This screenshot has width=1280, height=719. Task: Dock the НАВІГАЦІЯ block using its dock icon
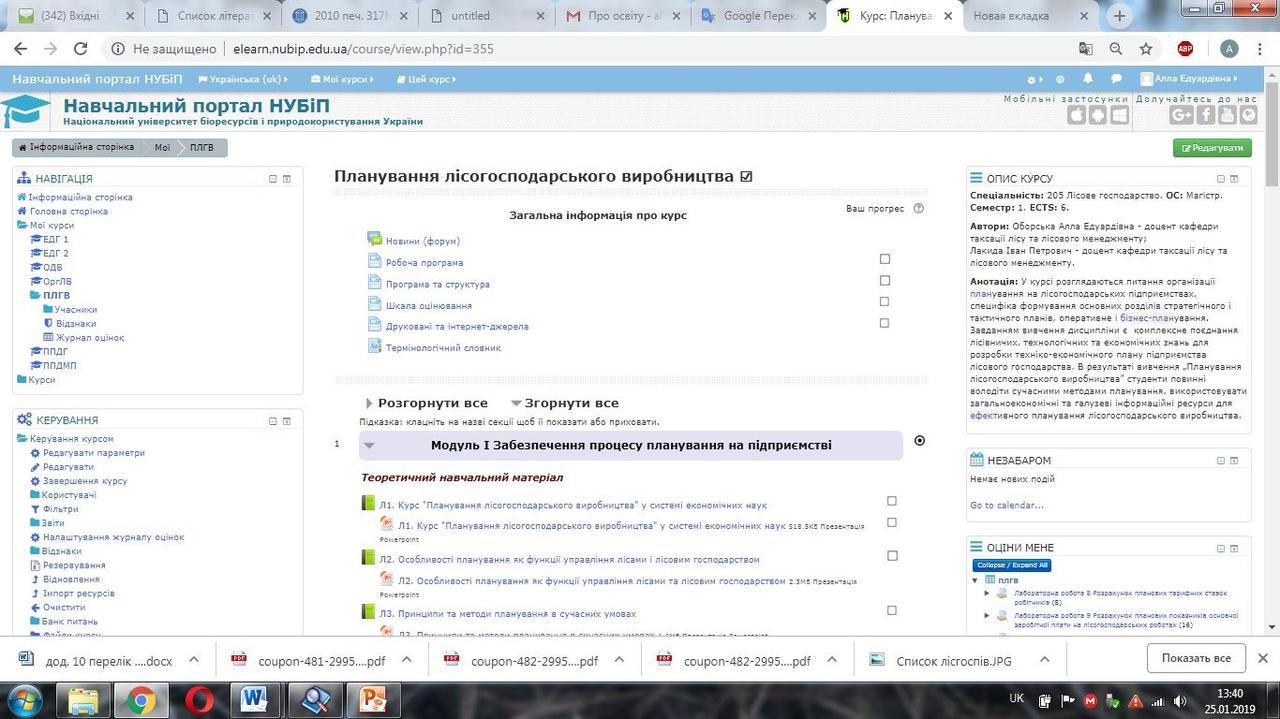pyautogui.click(x=286, y=179)
